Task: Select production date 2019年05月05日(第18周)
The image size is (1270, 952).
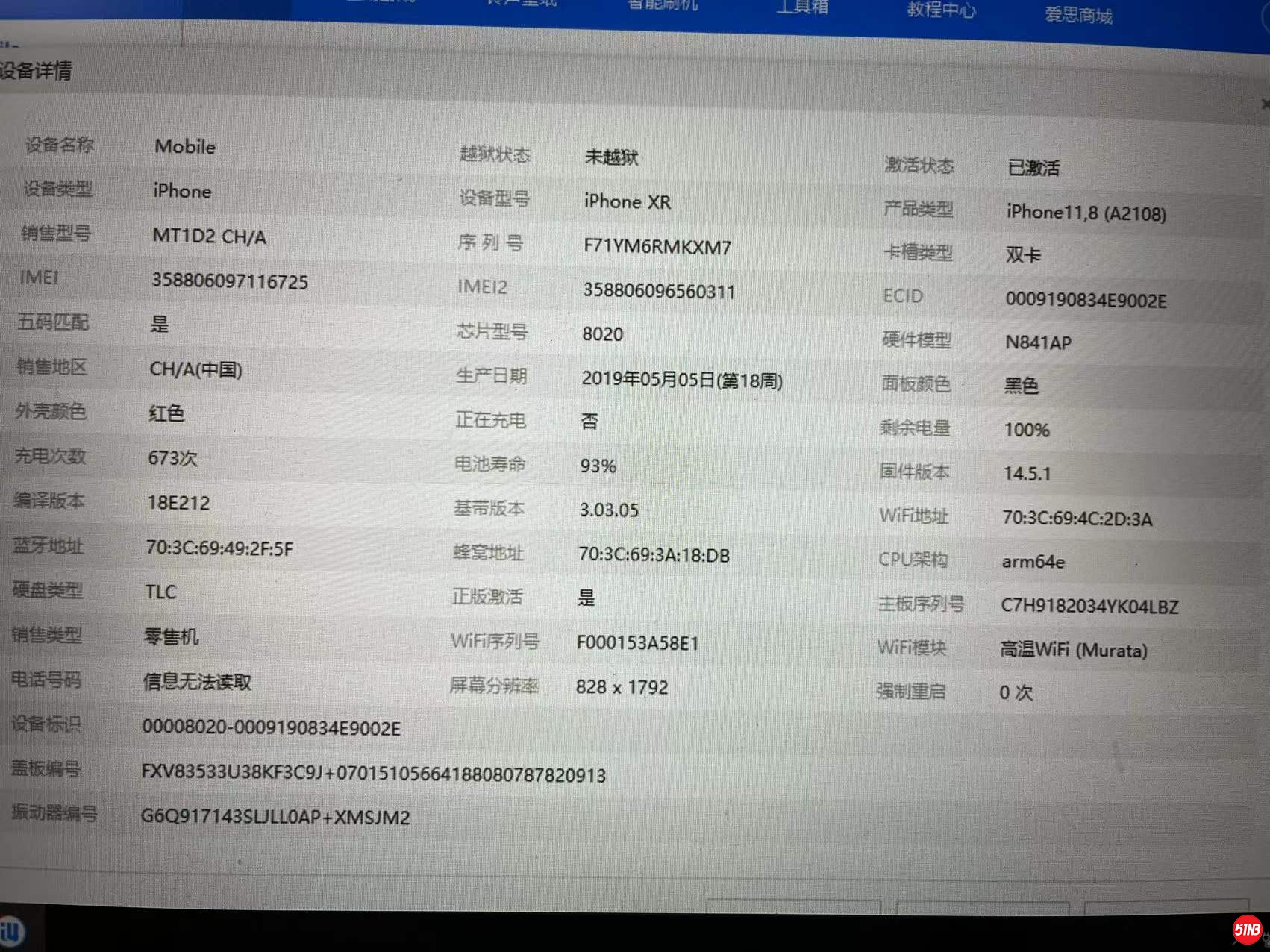Action: [x=682, y=380]
